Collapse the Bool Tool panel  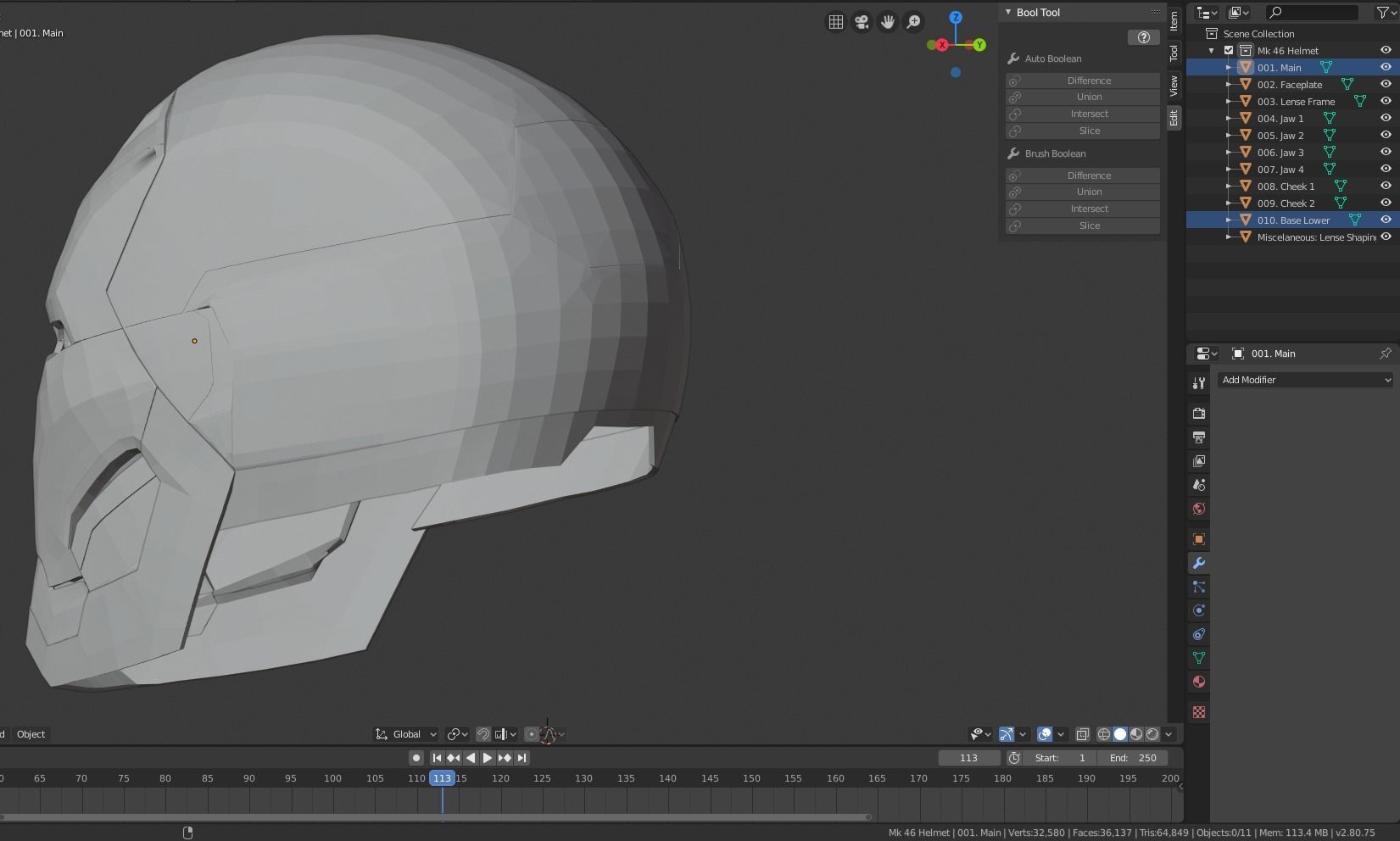pos(1008,13)
